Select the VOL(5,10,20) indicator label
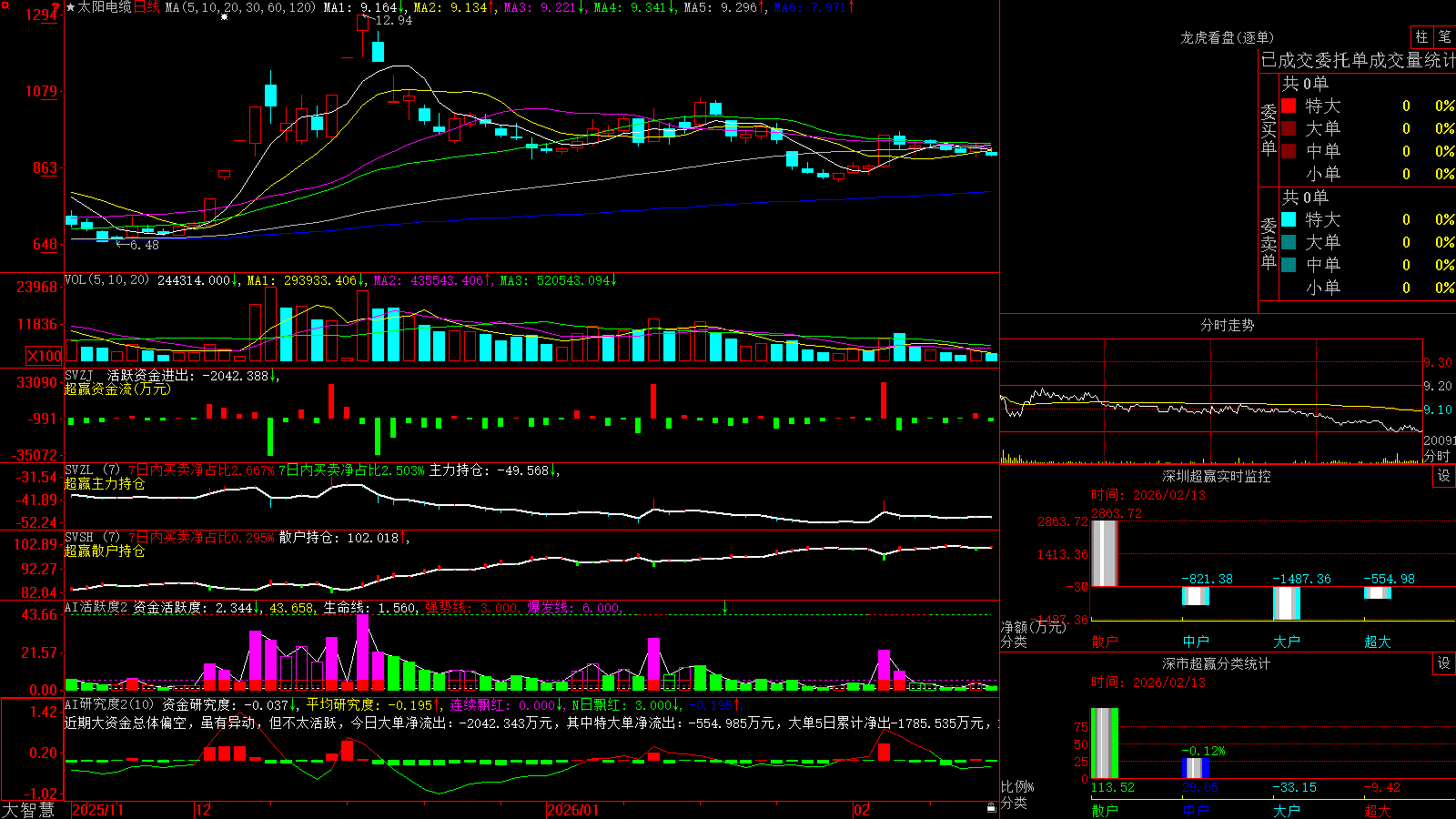 tap(106, 280)
